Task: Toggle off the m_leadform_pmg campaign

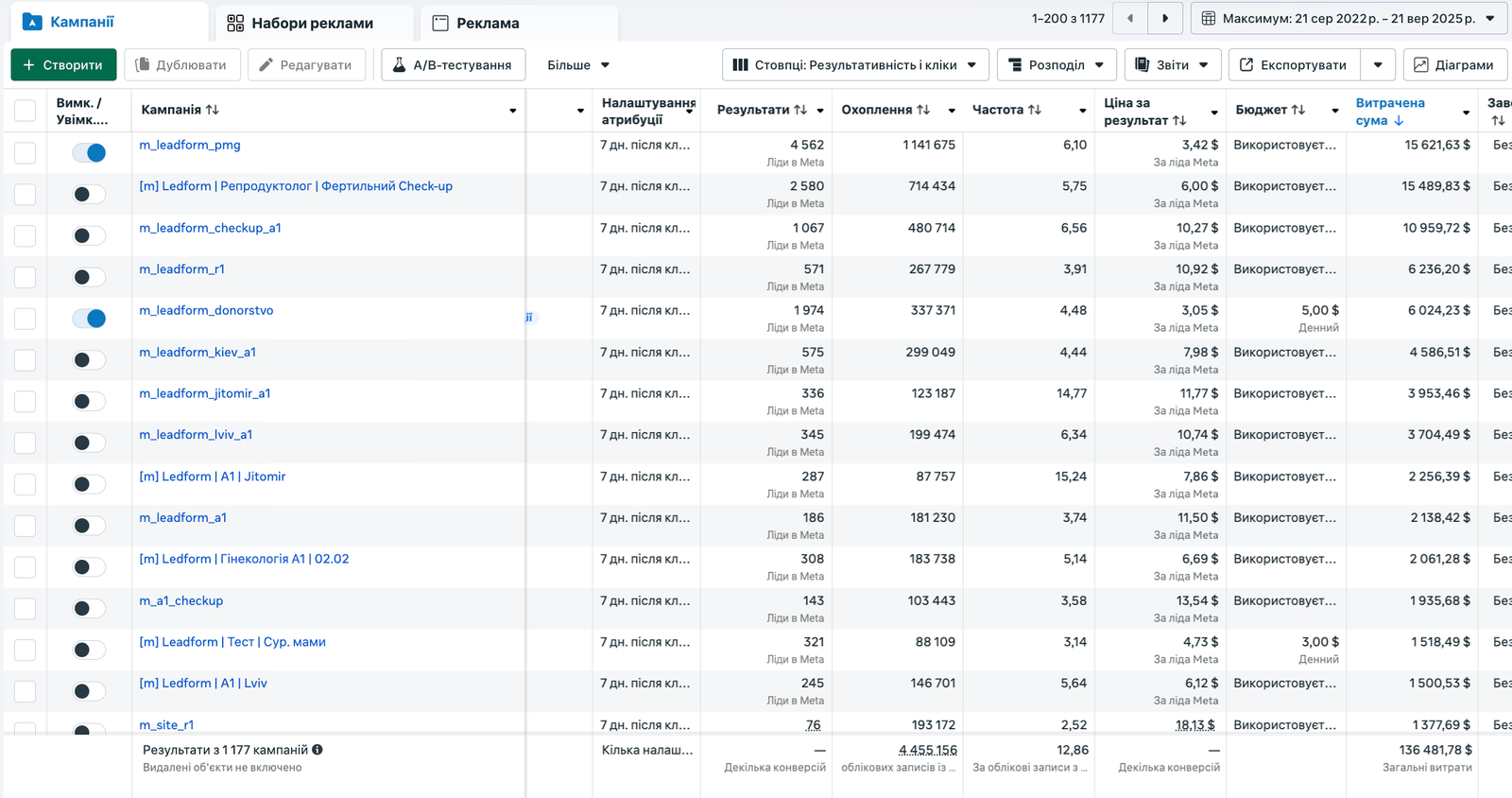Action: [89, 153]
